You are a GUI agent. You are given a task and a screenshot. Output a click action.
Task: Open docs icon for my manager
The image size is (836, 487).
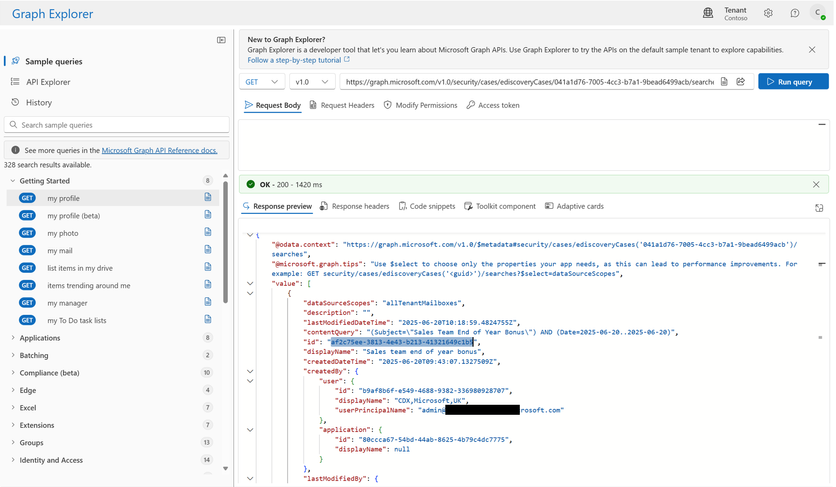[208, 302]
